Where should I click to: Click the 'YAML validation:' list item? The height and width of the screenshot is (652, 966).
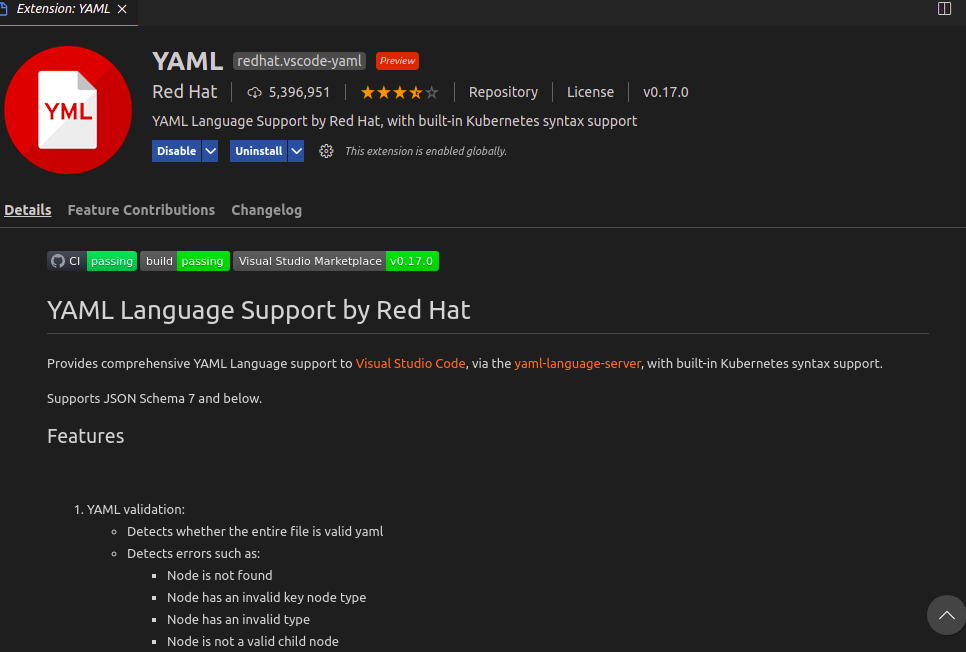(x=136, y=510)
